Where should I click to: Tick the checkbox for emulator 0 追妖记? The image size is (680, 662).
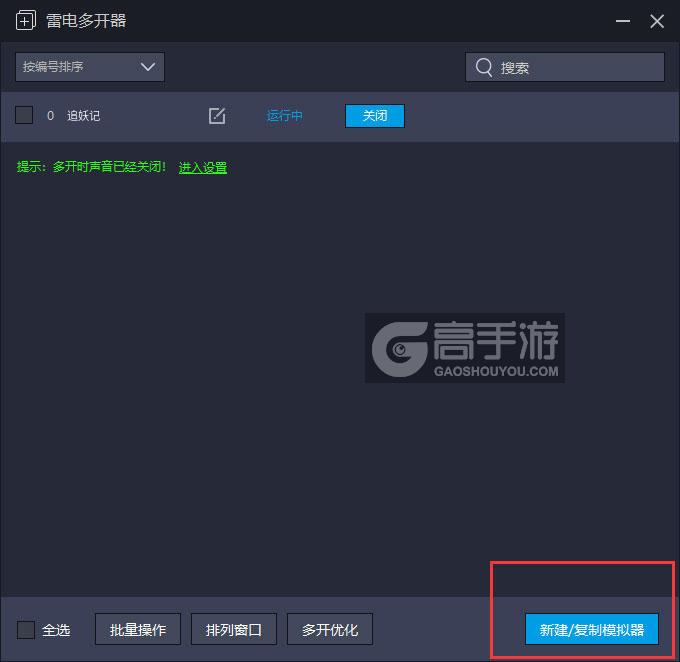(24, 115)
